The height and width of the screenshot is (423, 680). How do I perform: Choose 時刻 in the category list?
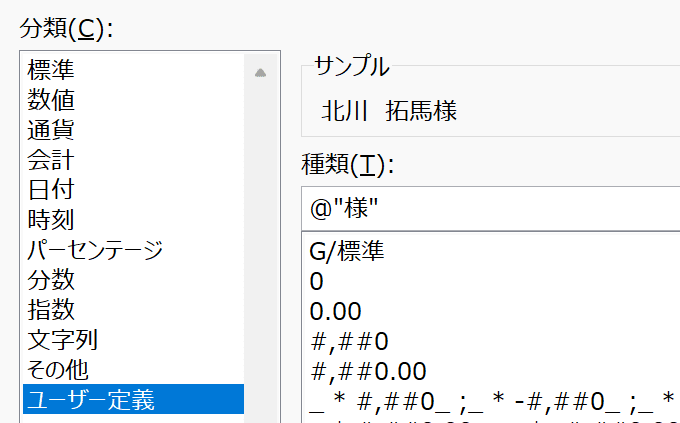click(134, 219)
